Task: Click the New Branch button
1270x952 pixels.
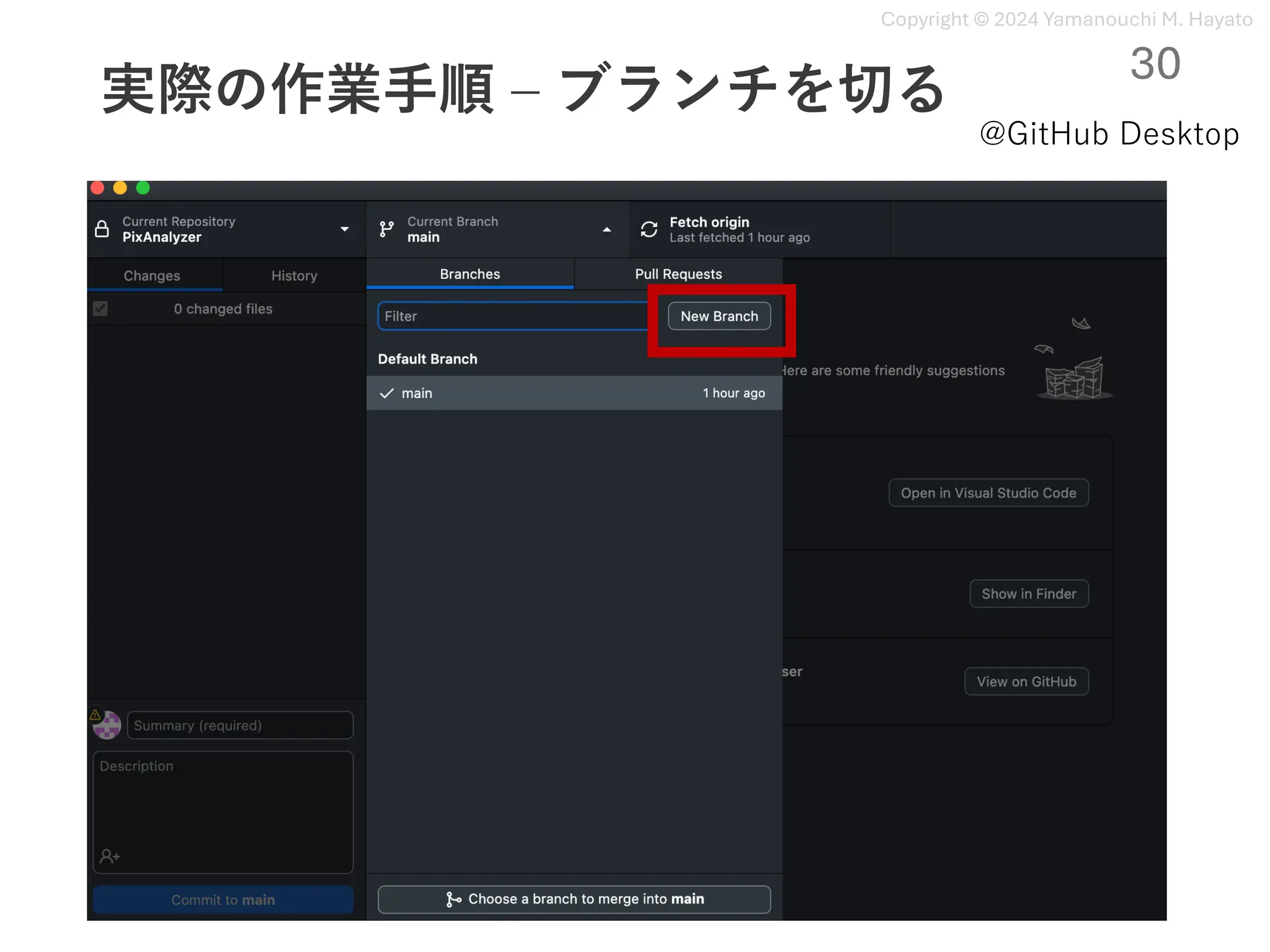Action: 719,316
